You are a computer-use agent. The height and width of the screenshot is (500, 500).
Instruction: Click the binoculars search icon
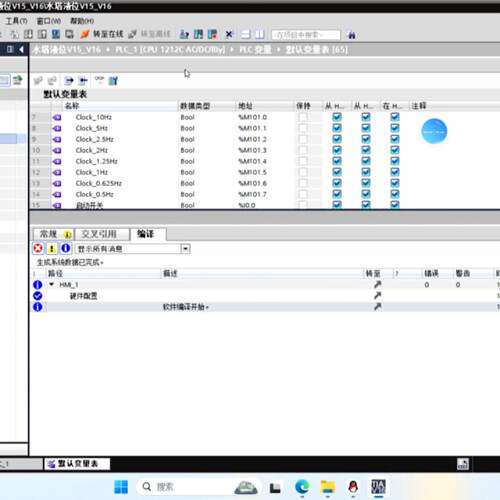click(351, 35)
